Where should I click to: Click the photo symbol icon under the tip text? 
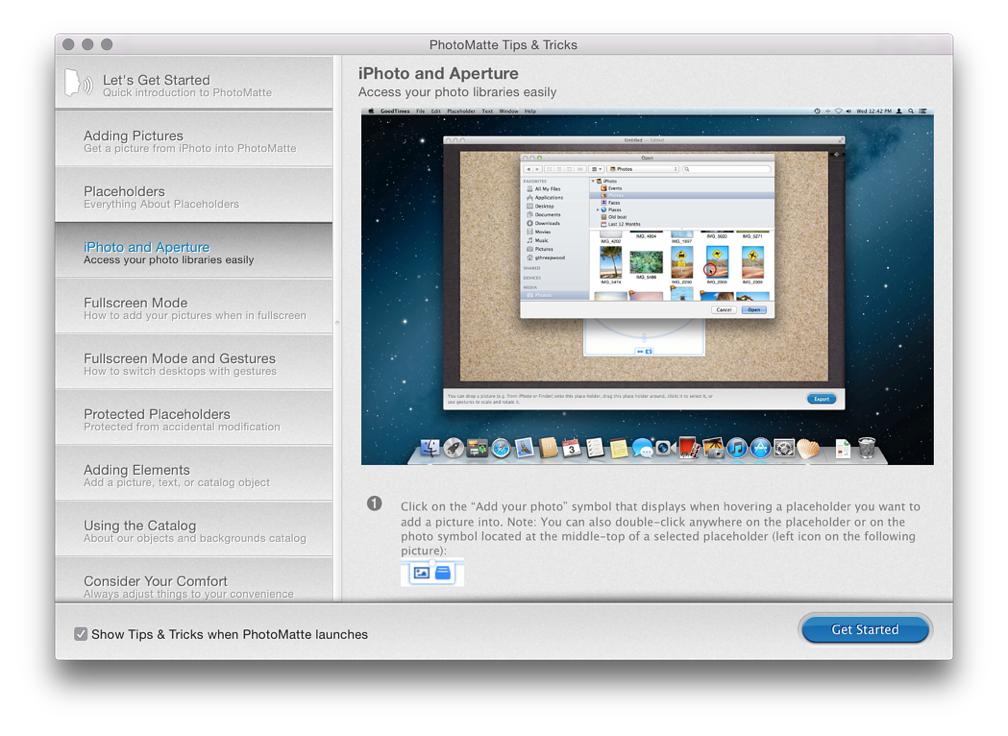(x=422, y=573)
